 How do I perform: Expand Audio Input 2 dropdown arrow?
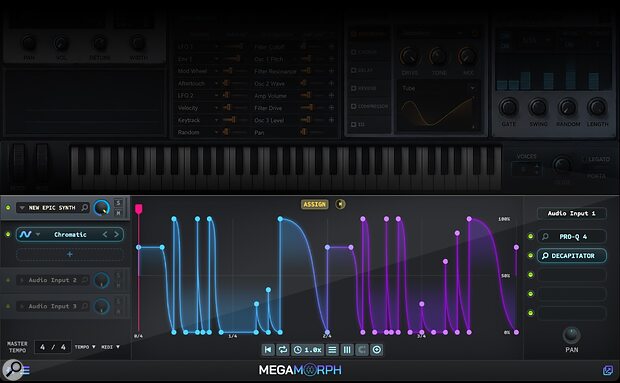pyautogui.click(x=22, y=280)
